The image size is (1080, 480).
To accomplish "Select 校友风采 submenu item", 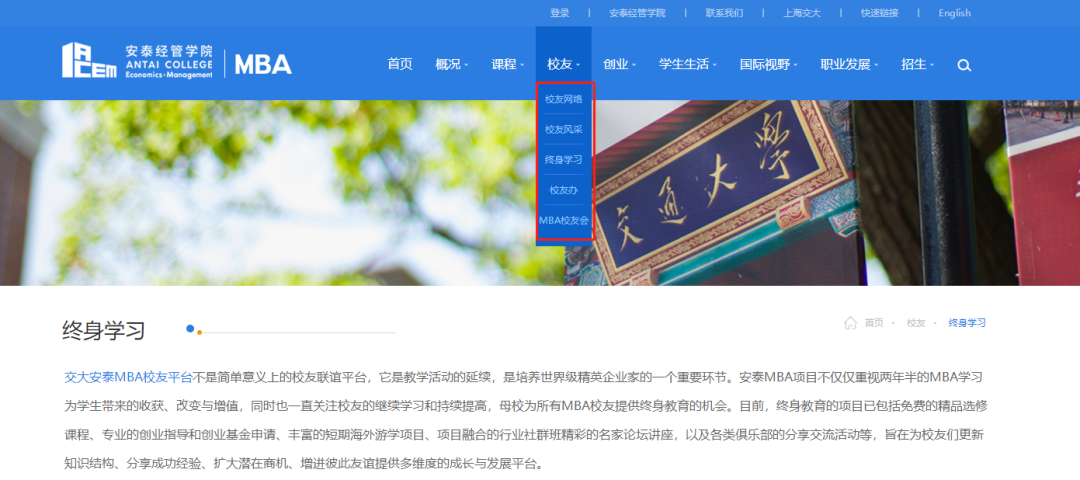I will [x=564, y=129].
